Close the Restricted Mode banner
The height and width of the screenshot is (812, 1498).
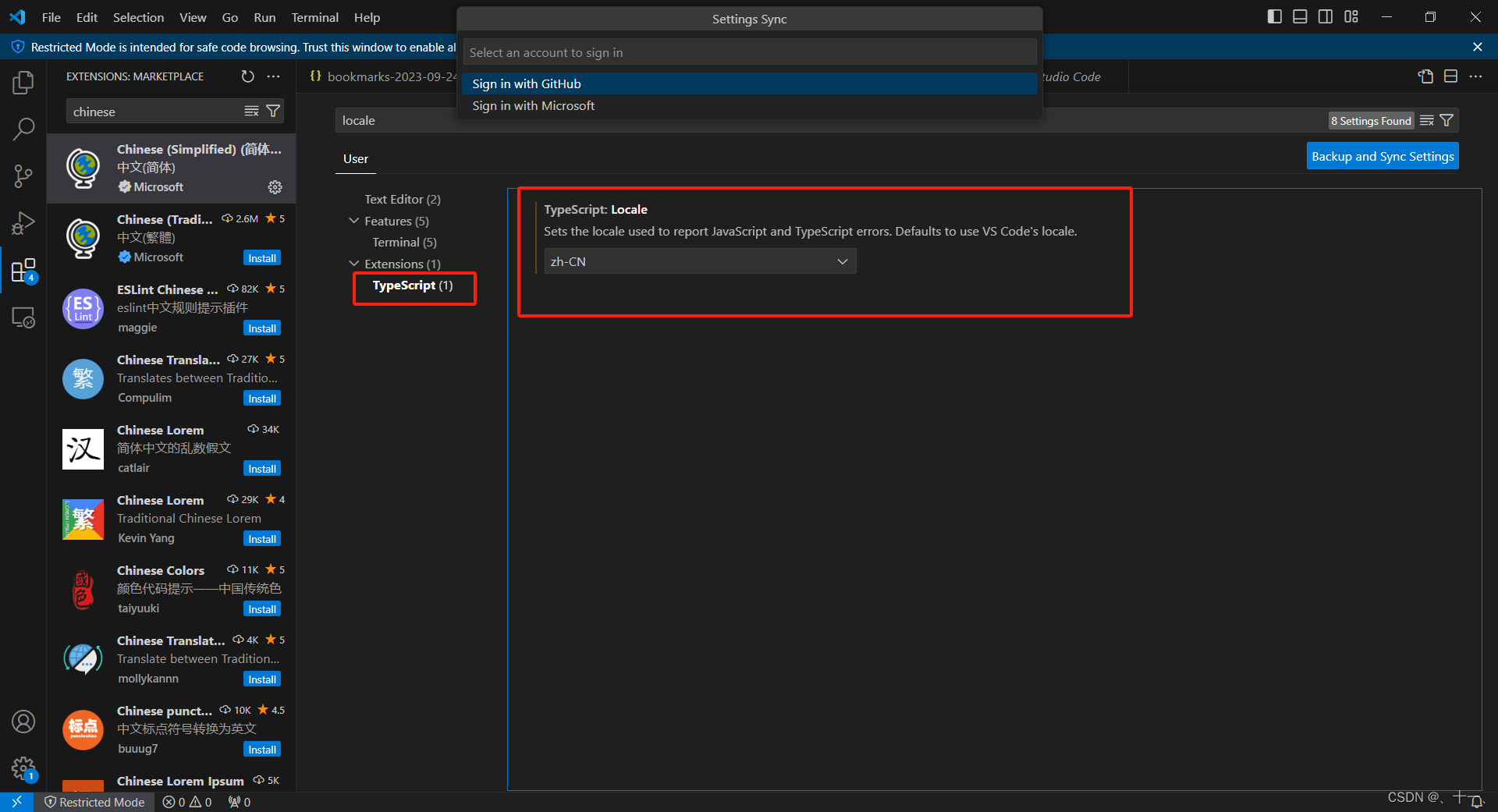pos(1478,47)
